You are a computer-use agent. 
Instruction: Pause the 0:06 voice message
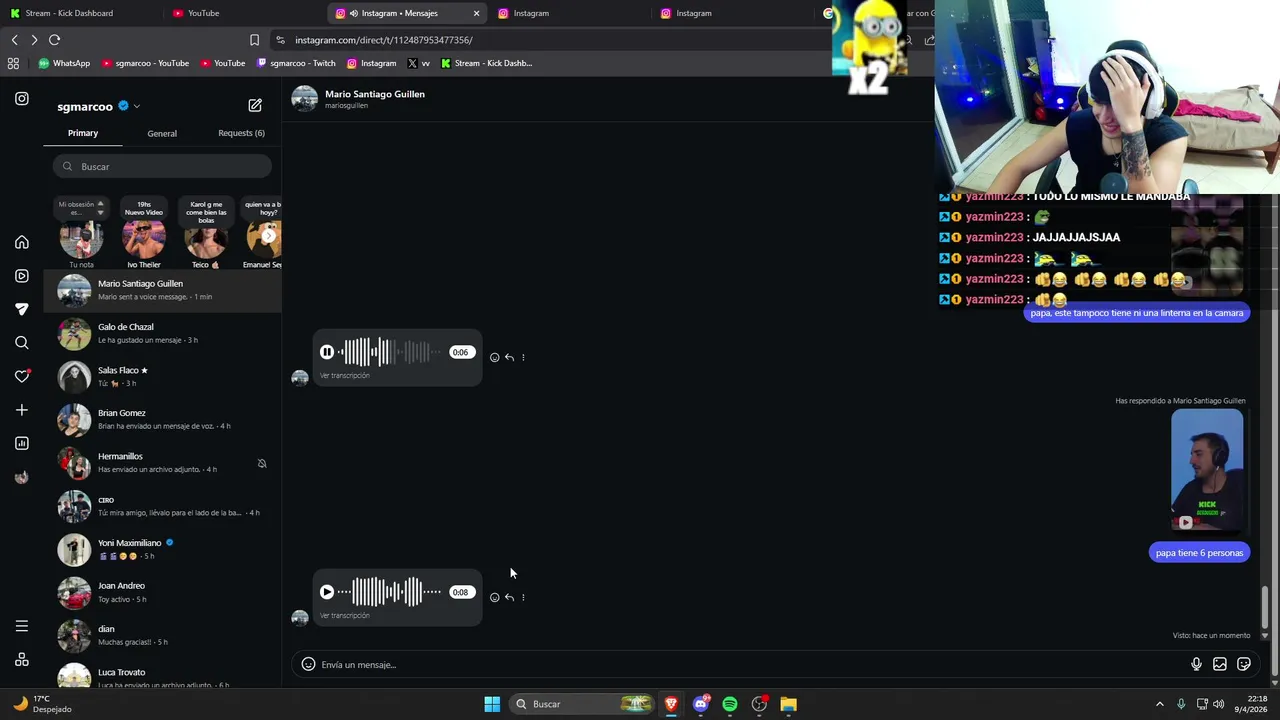(x=327, y=352)
